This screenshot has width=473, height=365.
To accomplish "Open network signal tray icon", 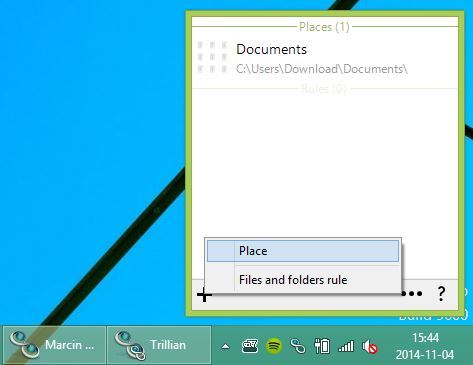I will [x=346, y=346].
